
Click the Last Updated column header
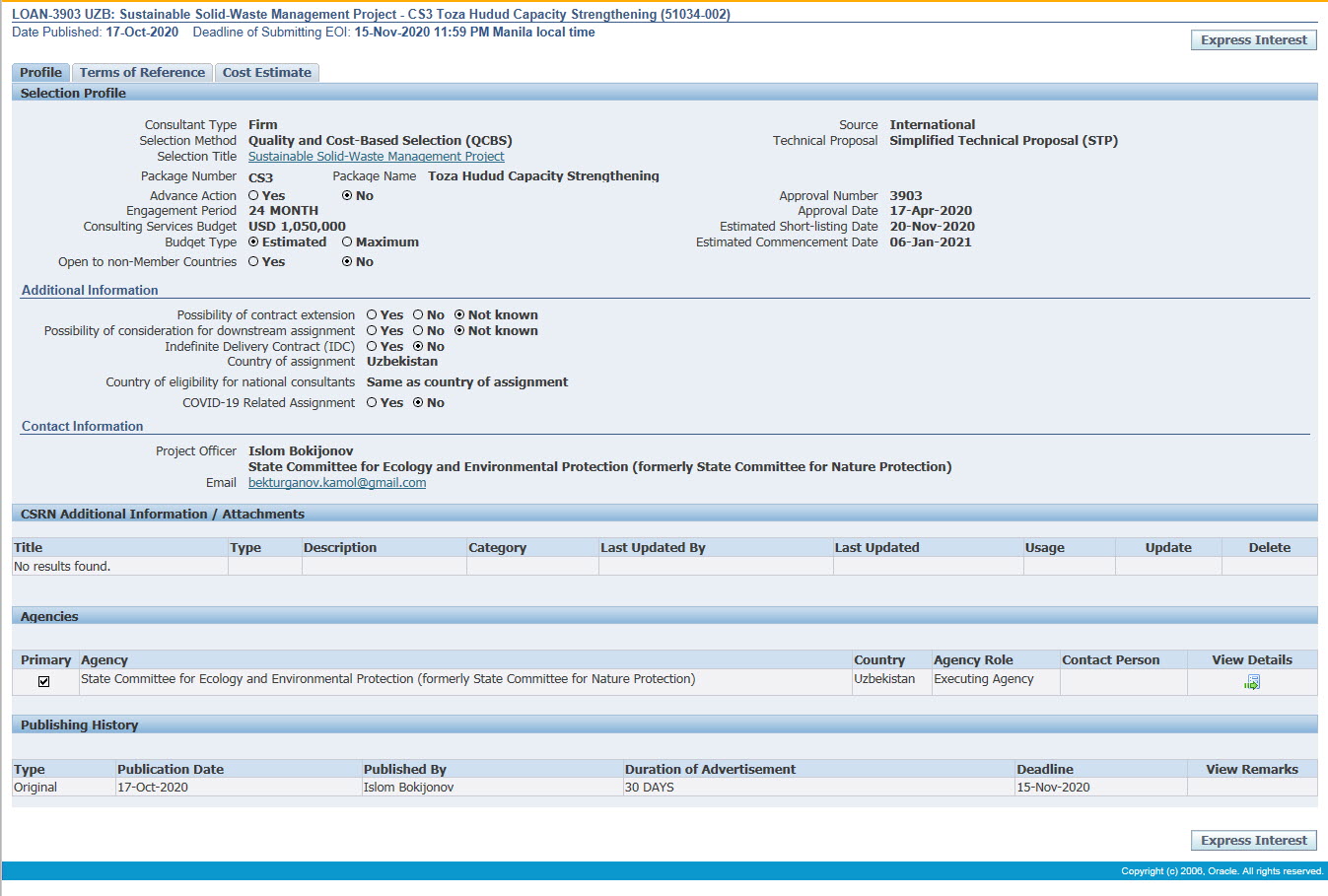(x=876, y=548)
